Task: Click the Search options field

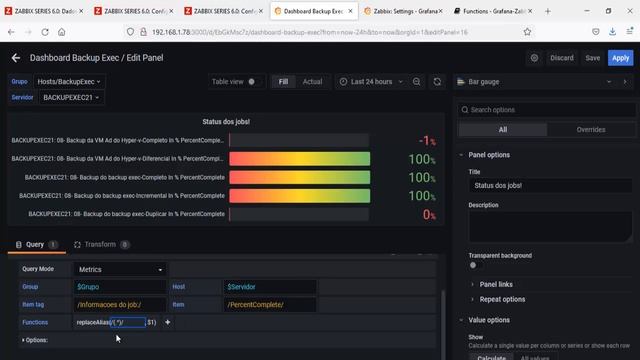Action: [x=547, y=110]
